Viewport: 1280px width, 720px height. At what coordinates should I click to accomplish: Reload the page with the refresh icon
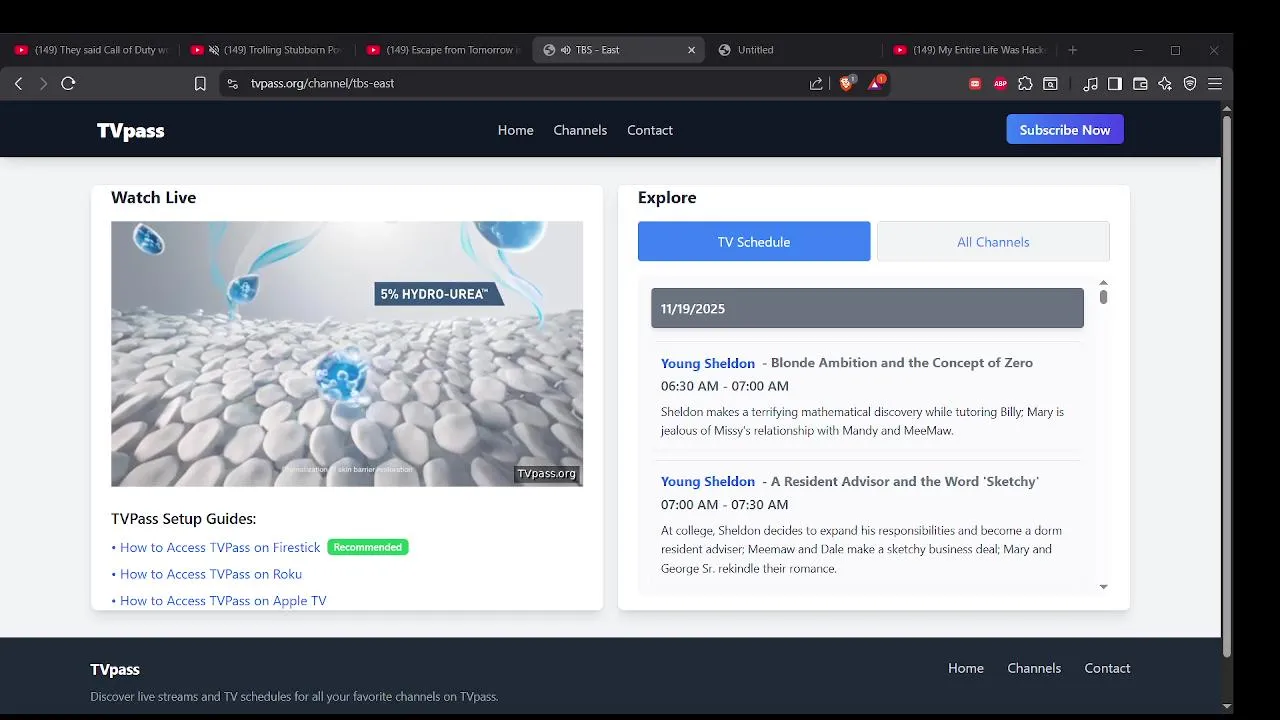pyautogui.click(x=68, y=84)
